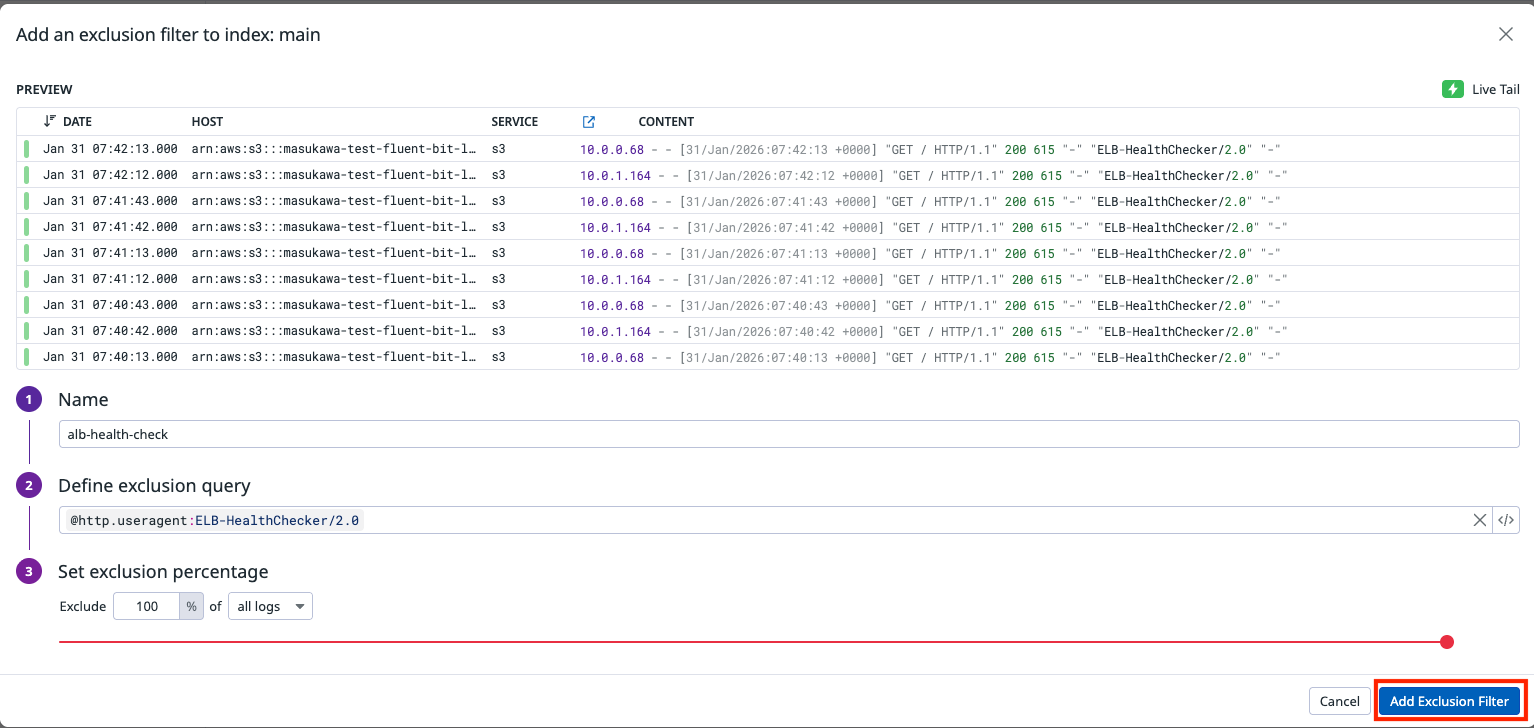Image resolution: width=1534 pixels, height=728 pixels.
Task: Click the CONTENT column header
Action: tap(666, 122)
